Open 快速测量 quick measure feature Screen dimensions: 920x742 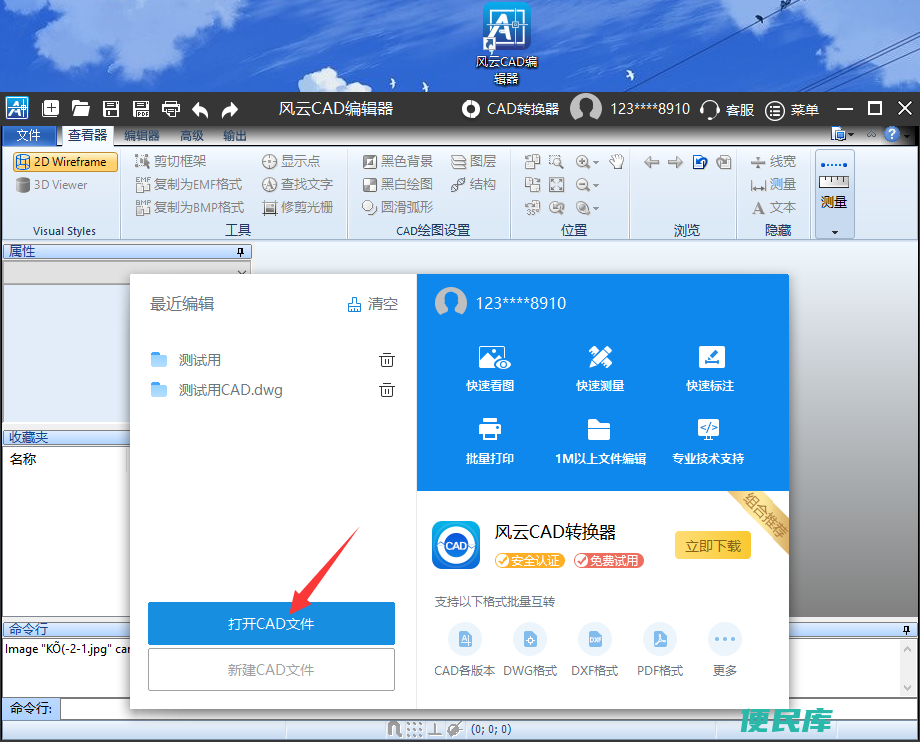600,368
